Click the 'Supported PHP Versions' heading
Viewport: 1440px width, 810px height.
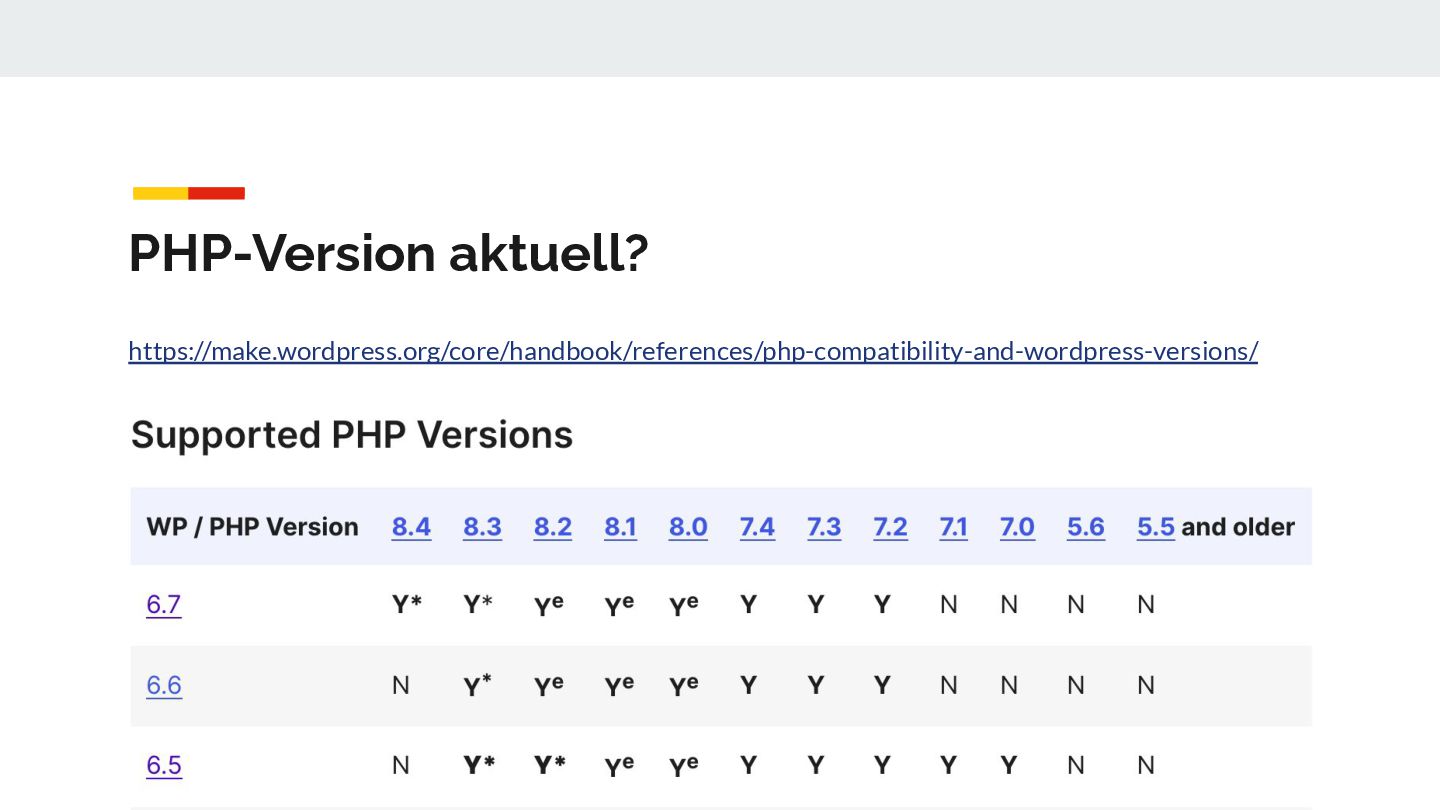pyautogui.click(x=352, y=435)
